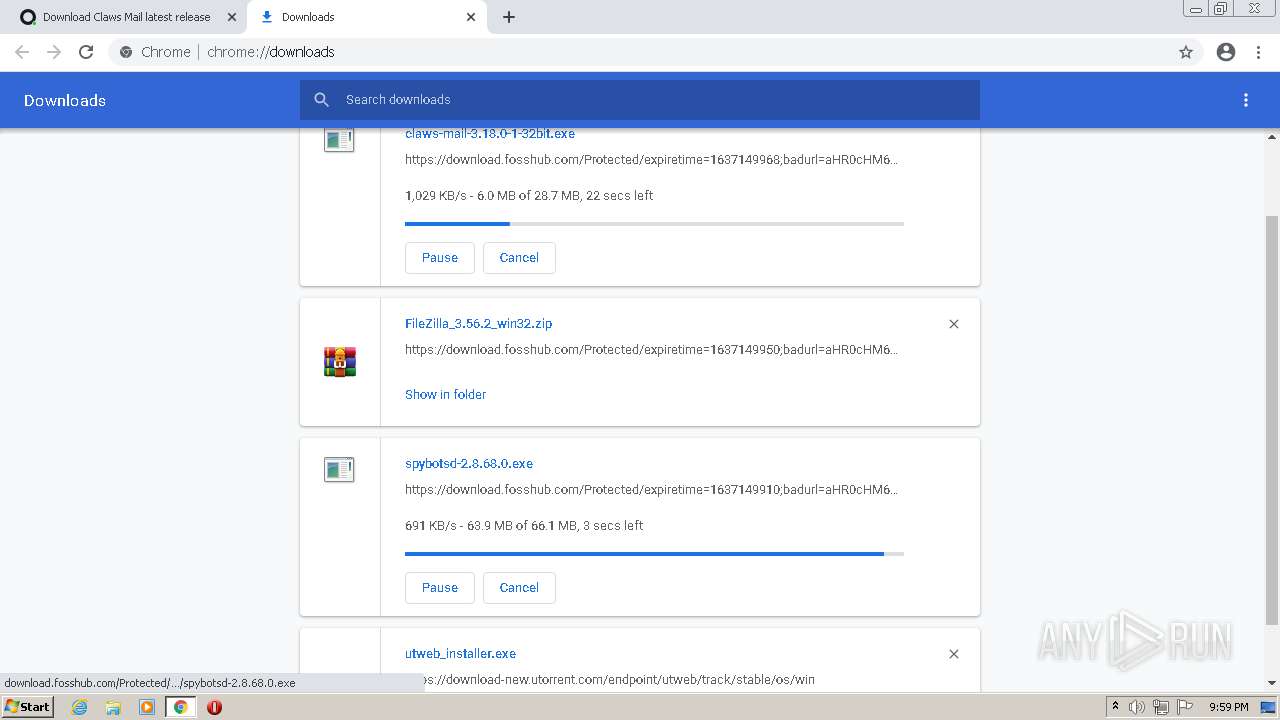Click the claws-mail fosshub source URL
This screenshot has height=720, width=1280.
coord(651,159)
